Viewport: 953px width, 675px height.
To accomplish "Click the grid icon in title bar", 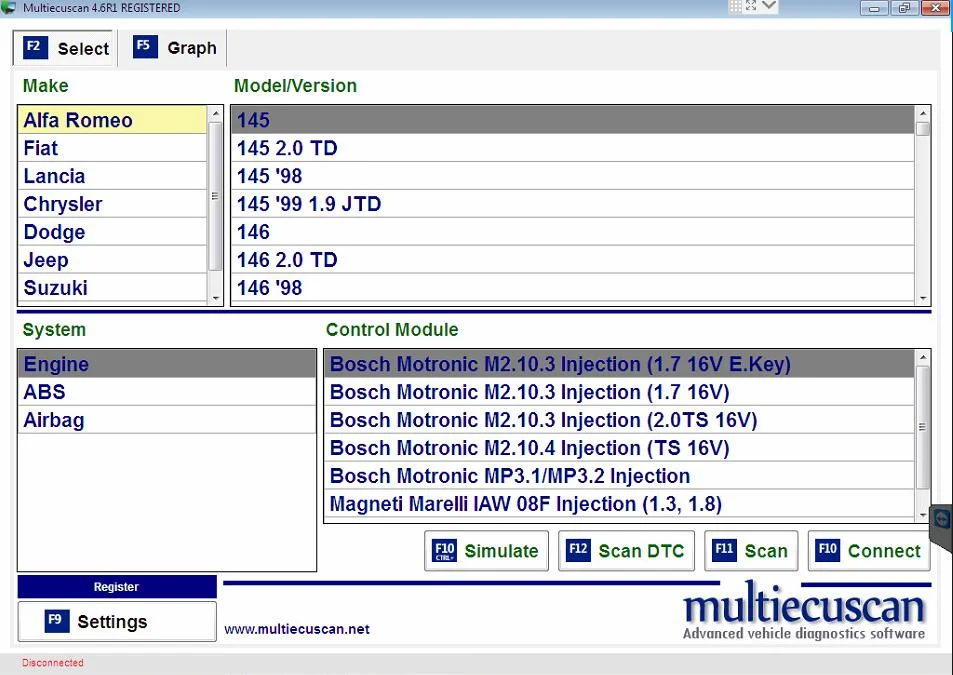I will (735, 7).
